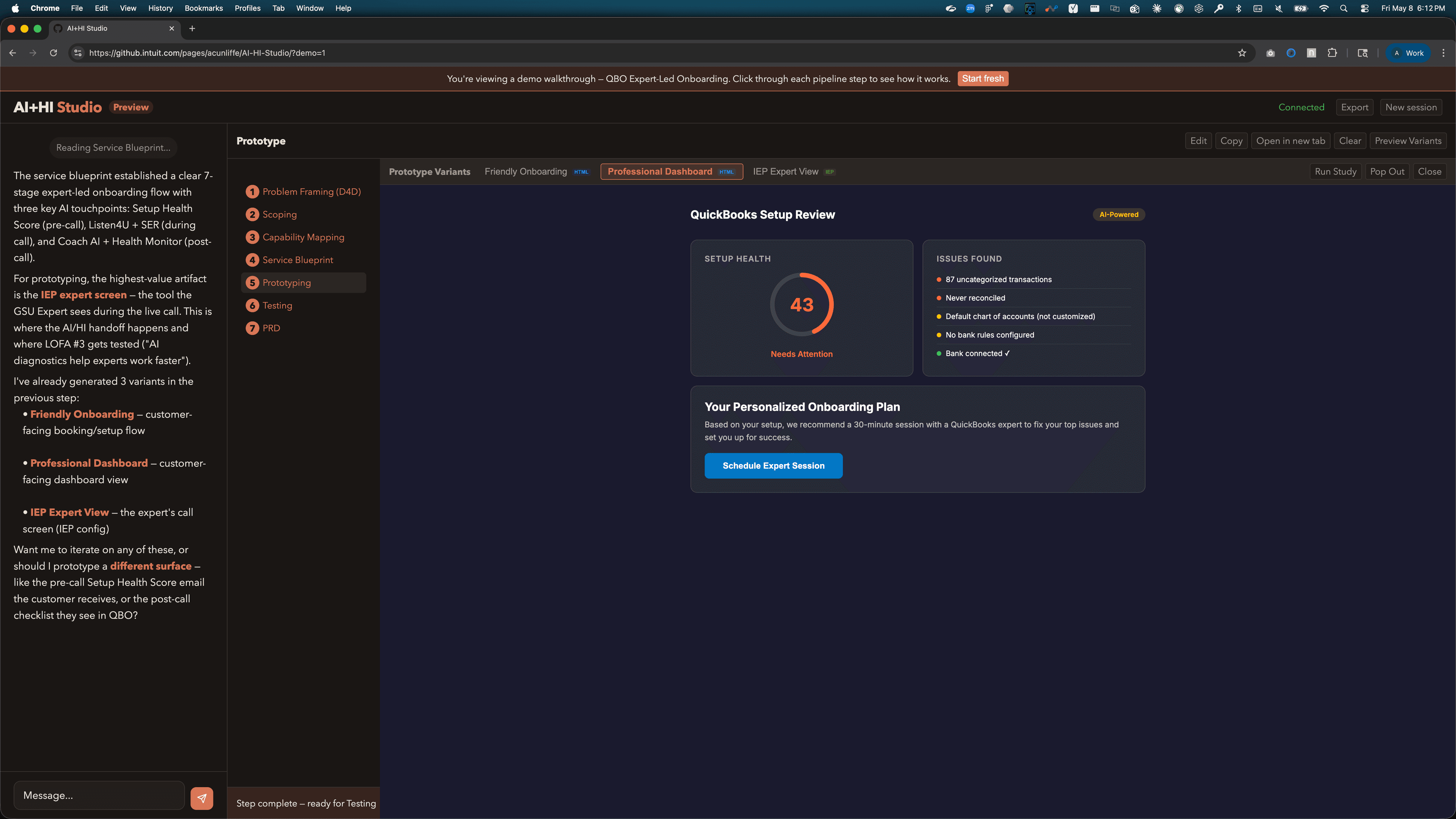The image size is (1456, 819).
Task: Go to step 1 Problem Framing (D4D)
Action: [304, 191]
